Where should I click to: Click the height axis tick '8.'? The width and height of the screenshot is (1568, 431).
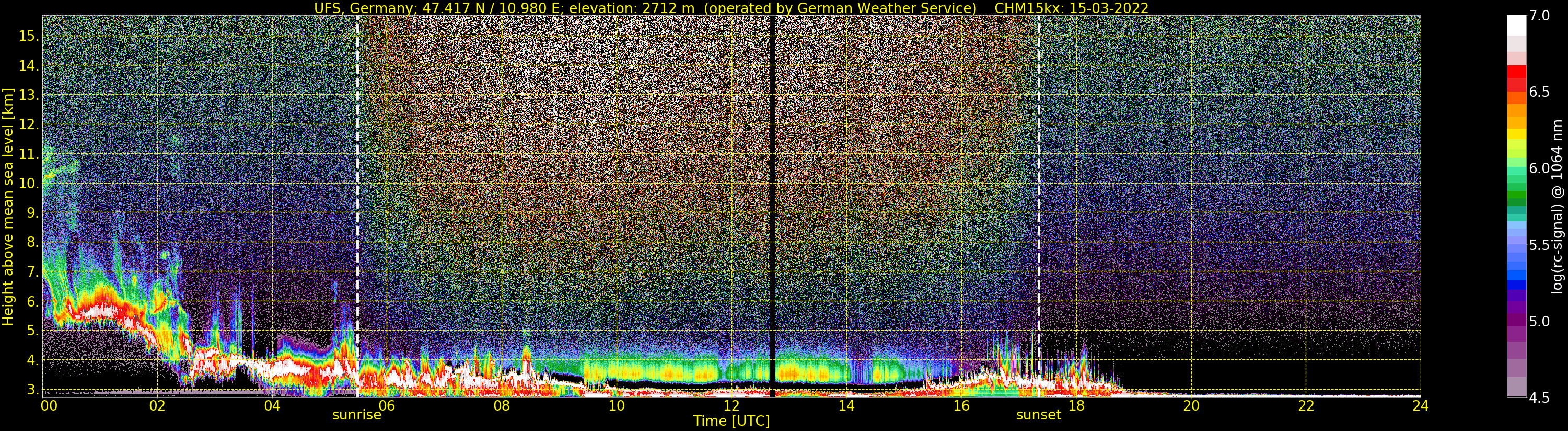pyautogui.click(x=33, y=242)
